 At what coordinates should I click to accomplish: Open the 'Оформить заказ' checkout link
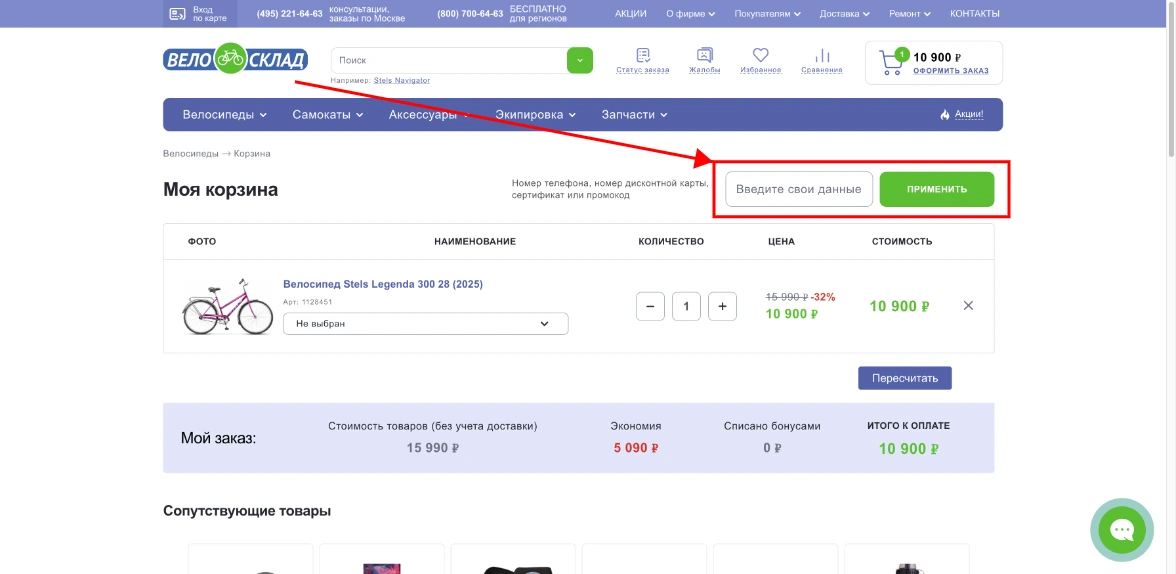point(950,71)
